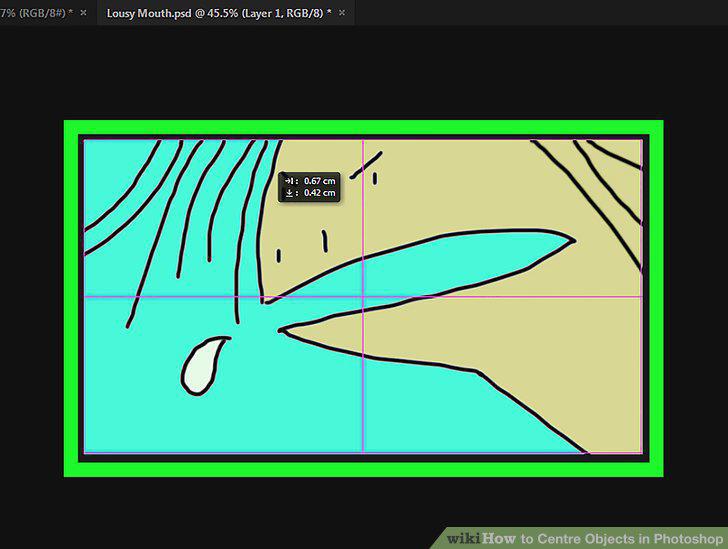The width and height of the screenshot is (728, 549).
Task: Close the Lousy Mouth.psd tab
Action: pyautogui.click(x=342, y=13)
